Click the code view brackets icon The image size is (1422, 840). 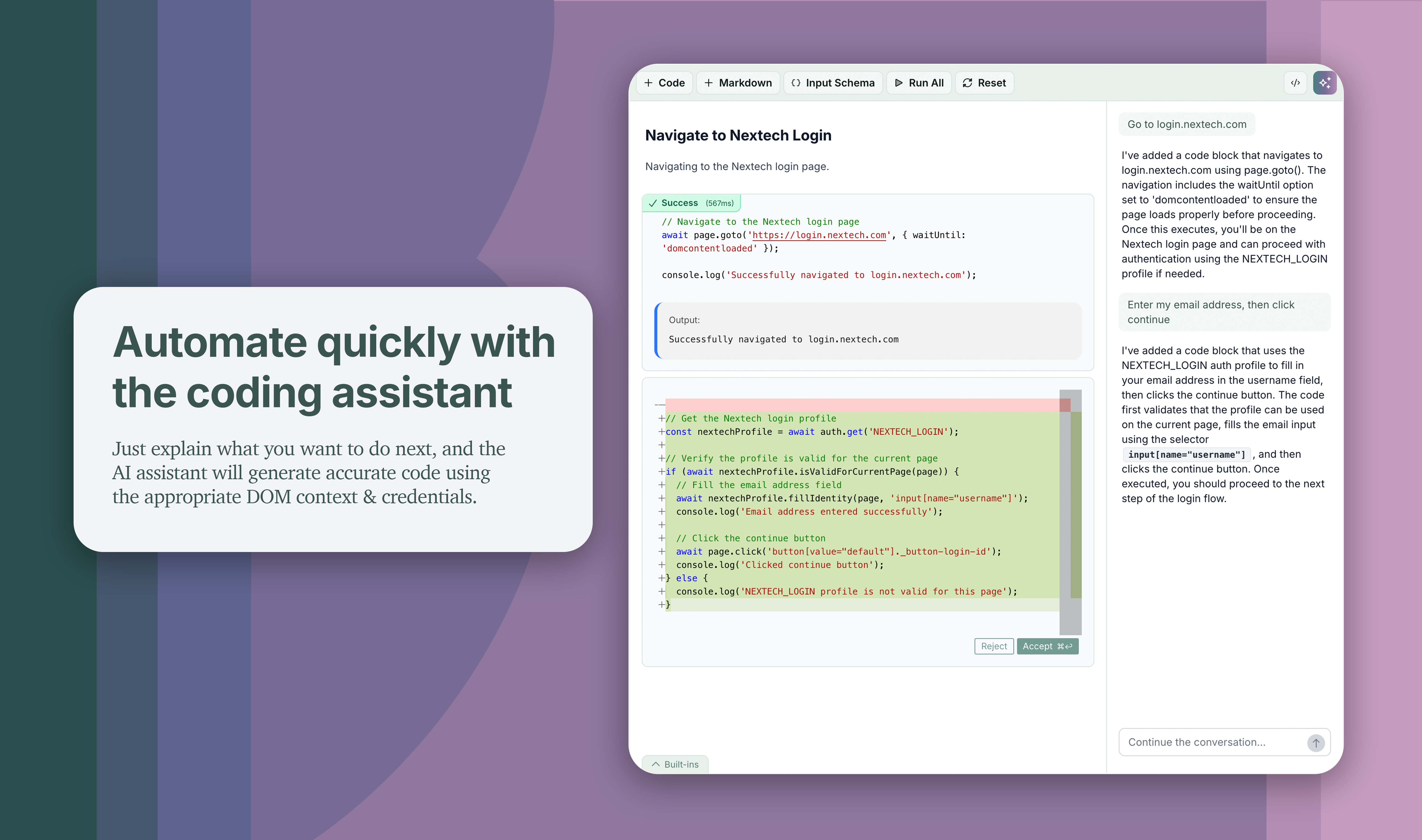(x=1295, y=83)
